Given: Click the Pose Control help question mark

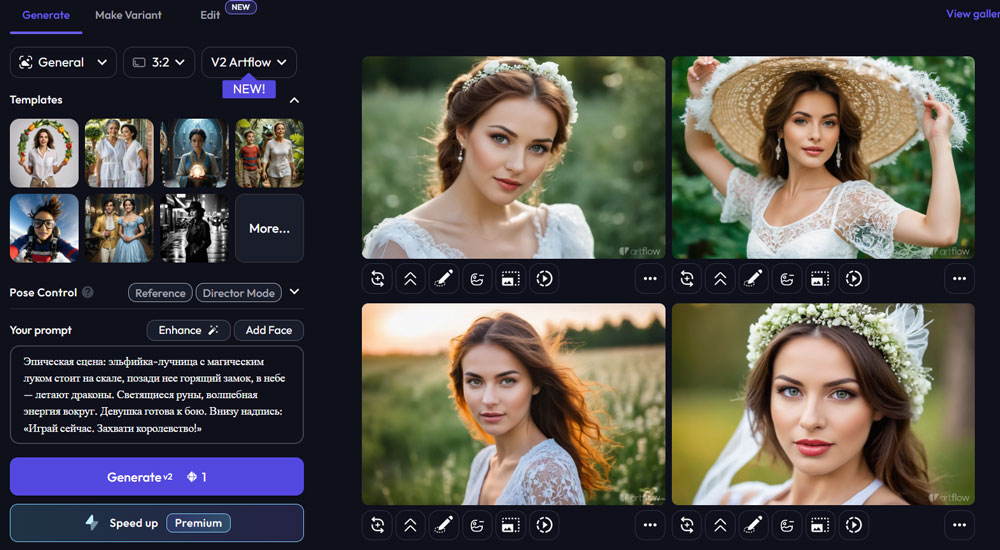Looking at the screenshot, I should click(x=88, y=293).
